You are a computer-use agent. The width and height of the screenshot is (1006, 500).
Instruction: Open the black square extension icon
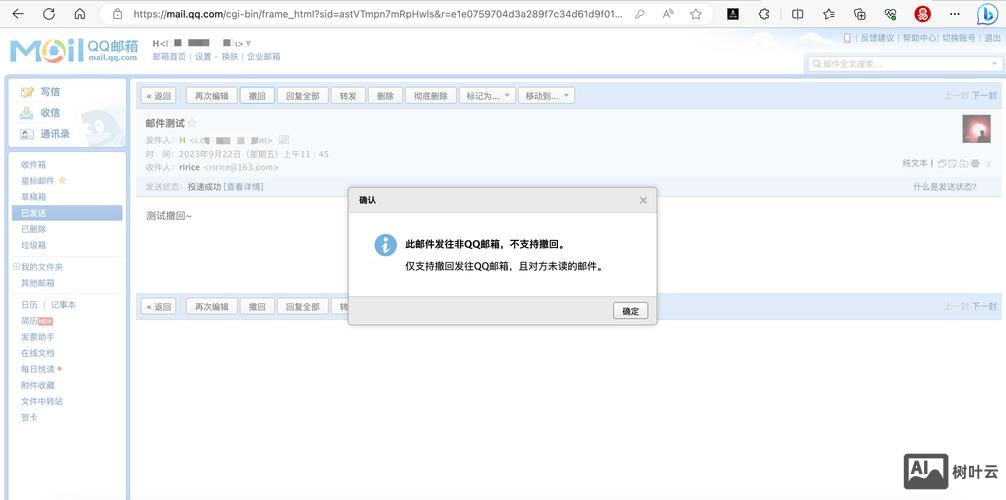733,13
